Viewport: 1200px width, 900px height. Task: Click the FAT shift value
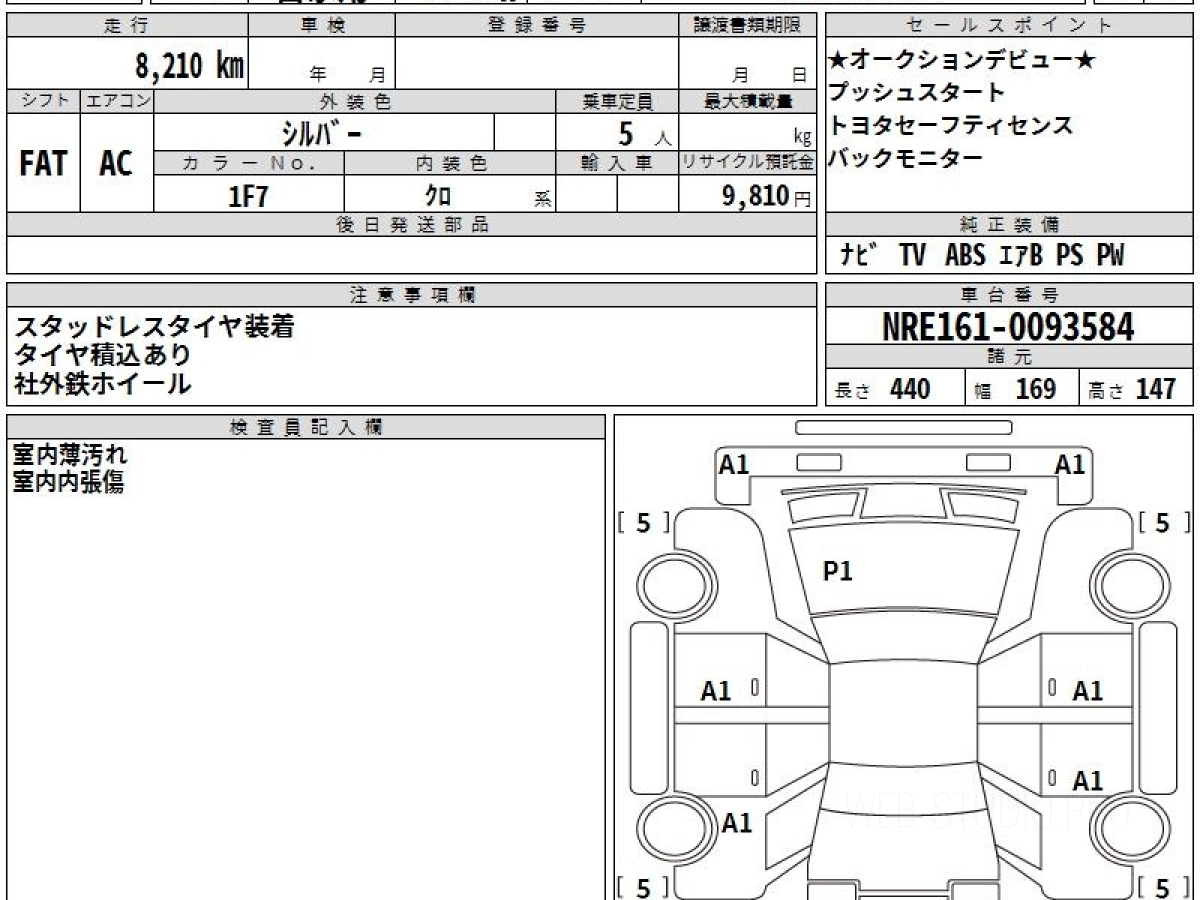[43, 164]
